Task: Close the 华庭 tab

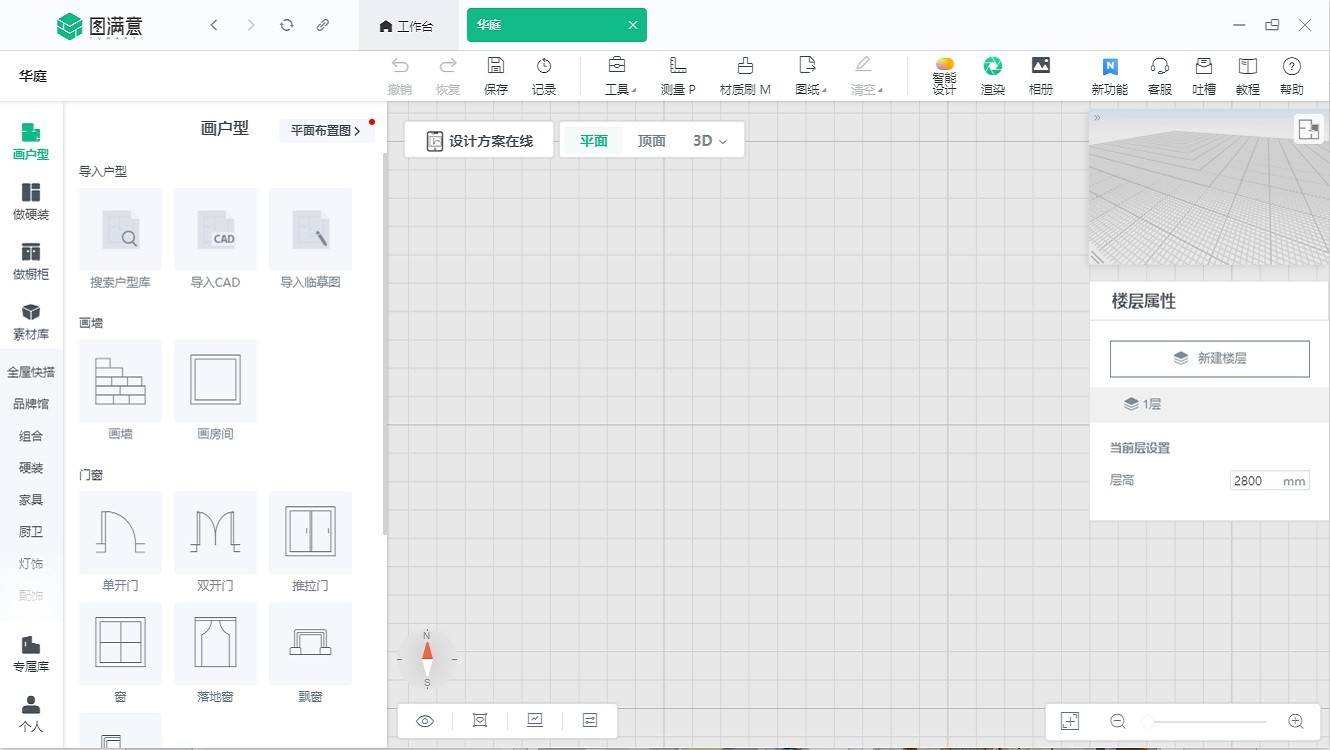Action: [632, 25]
